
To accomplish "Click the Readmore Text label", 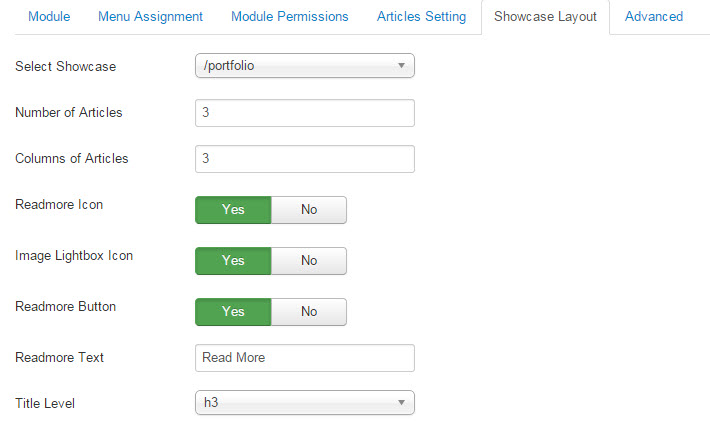I will (60, 357).
